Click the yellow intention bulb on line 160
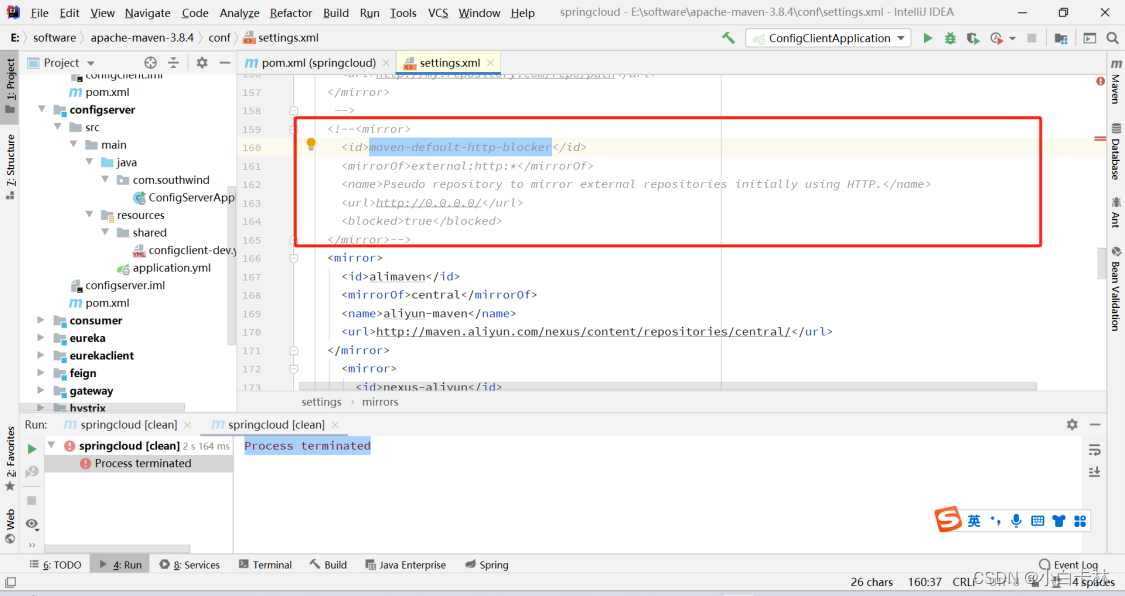The height and width of the screenshot is (596, 1125). coord(311,144)
